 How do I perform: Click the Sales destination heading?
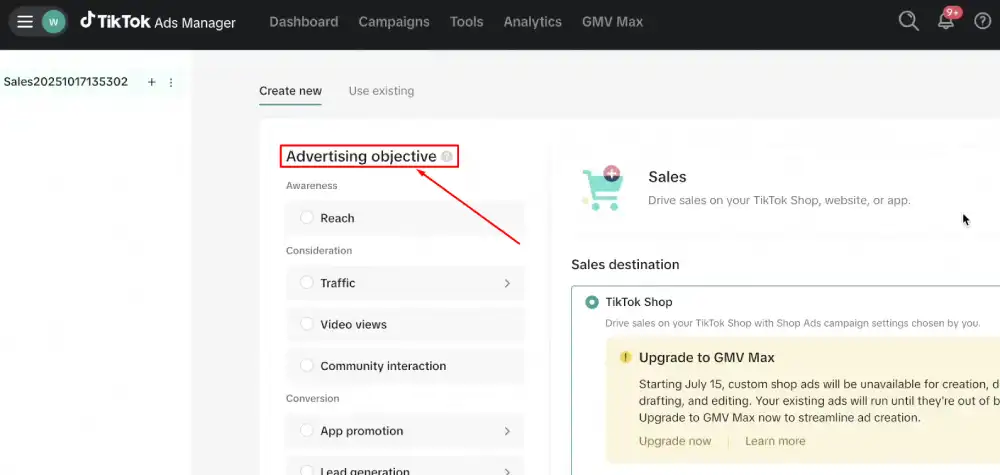[625, 265]
